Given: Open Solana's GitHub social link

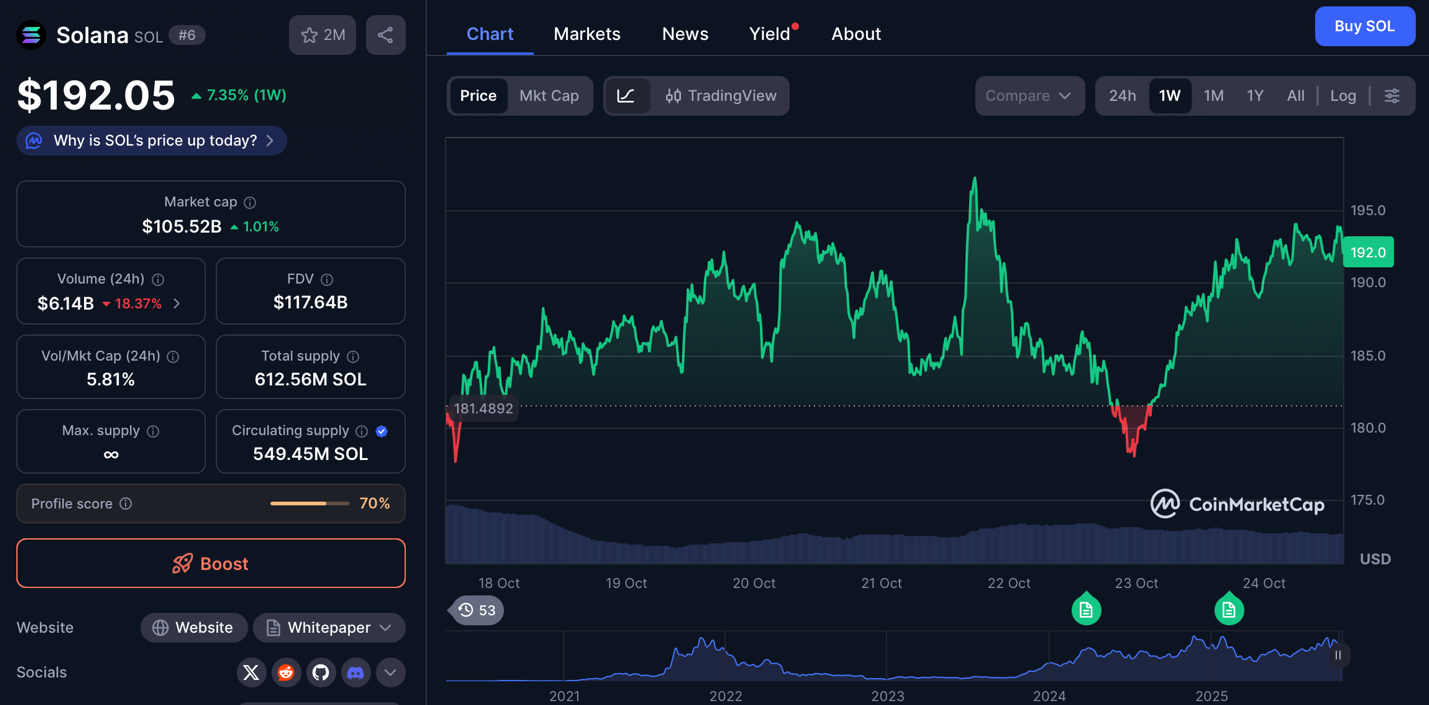Looking at the screenshot, I should [x=321, y=672].
